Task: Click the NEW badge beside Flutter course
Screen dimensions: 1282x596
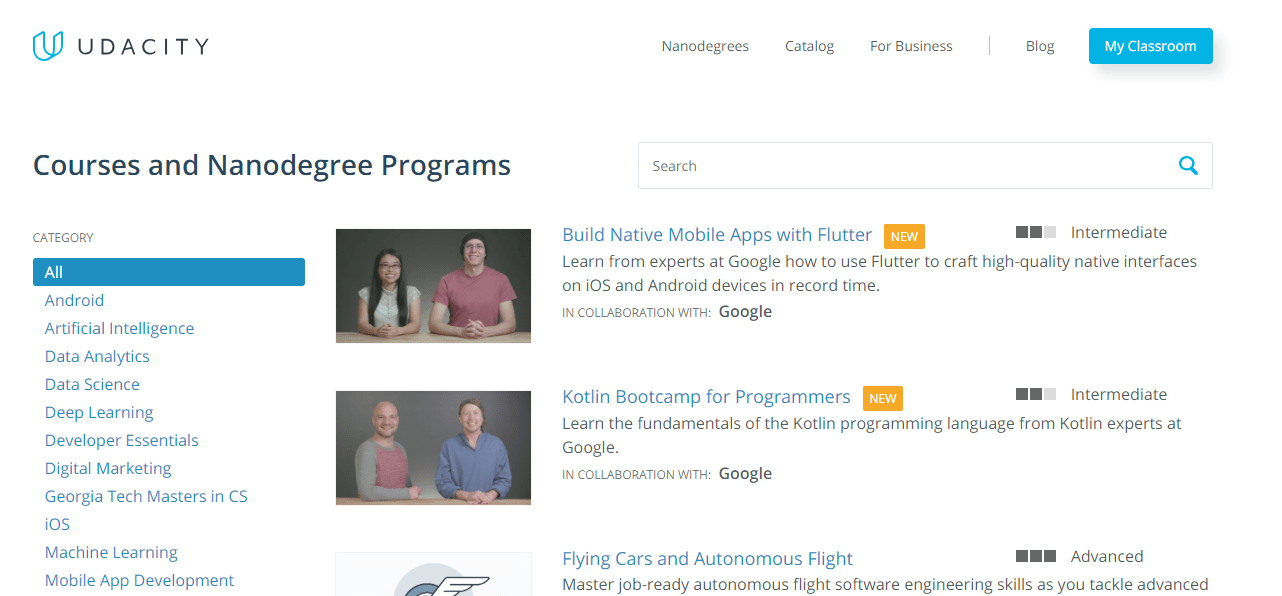Action: pos(904,236)
